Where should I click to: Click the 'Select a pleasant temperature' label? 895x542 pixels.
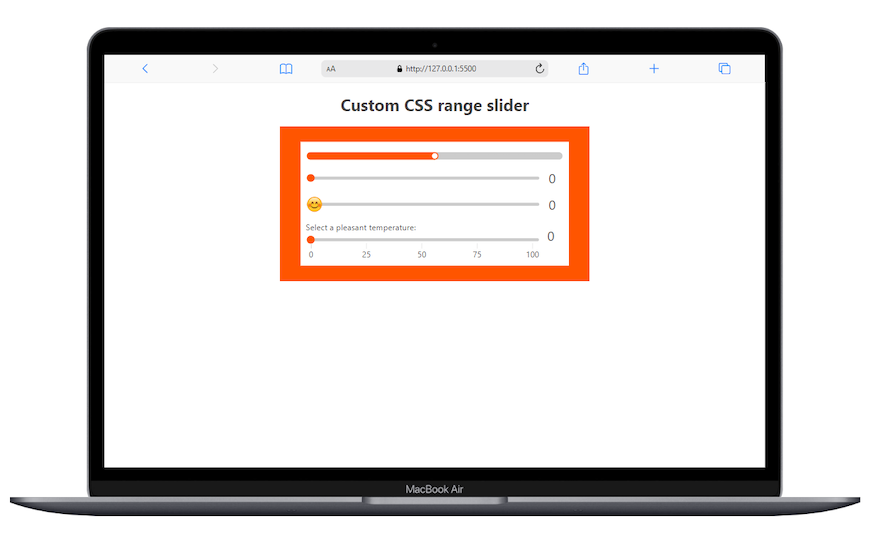tap(361, 228)
